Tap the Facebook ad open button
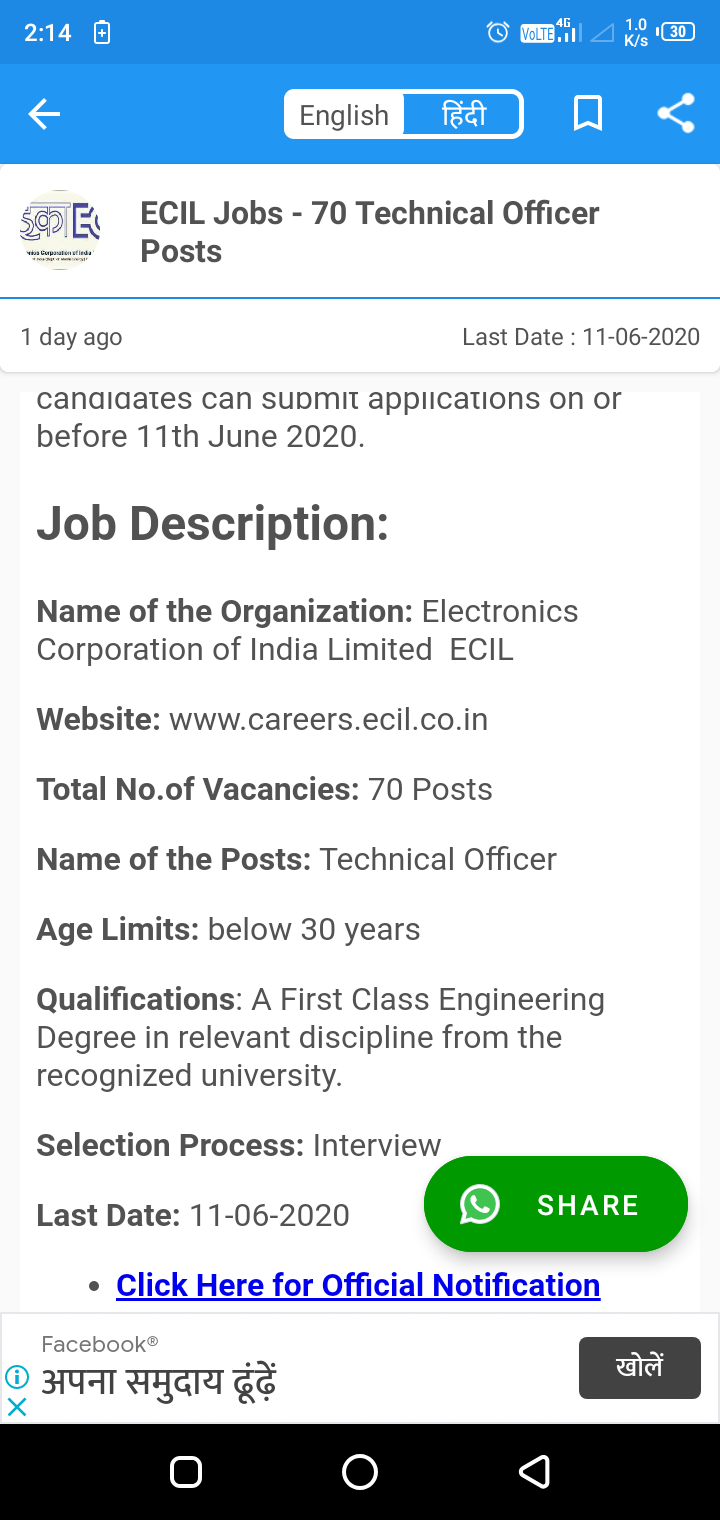 click(x=639, y=1367)
